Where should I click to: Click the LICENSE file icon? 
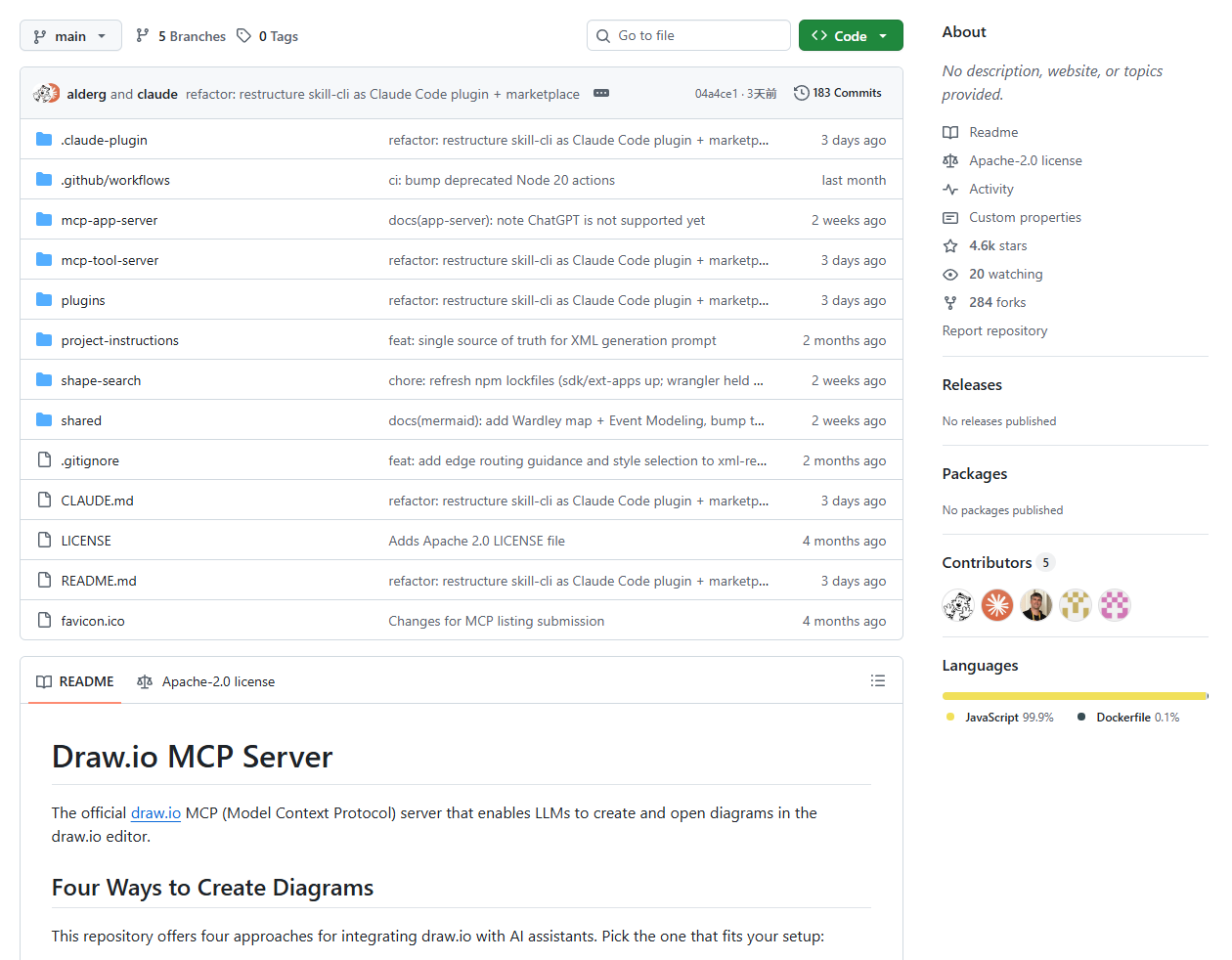point(44,541)
